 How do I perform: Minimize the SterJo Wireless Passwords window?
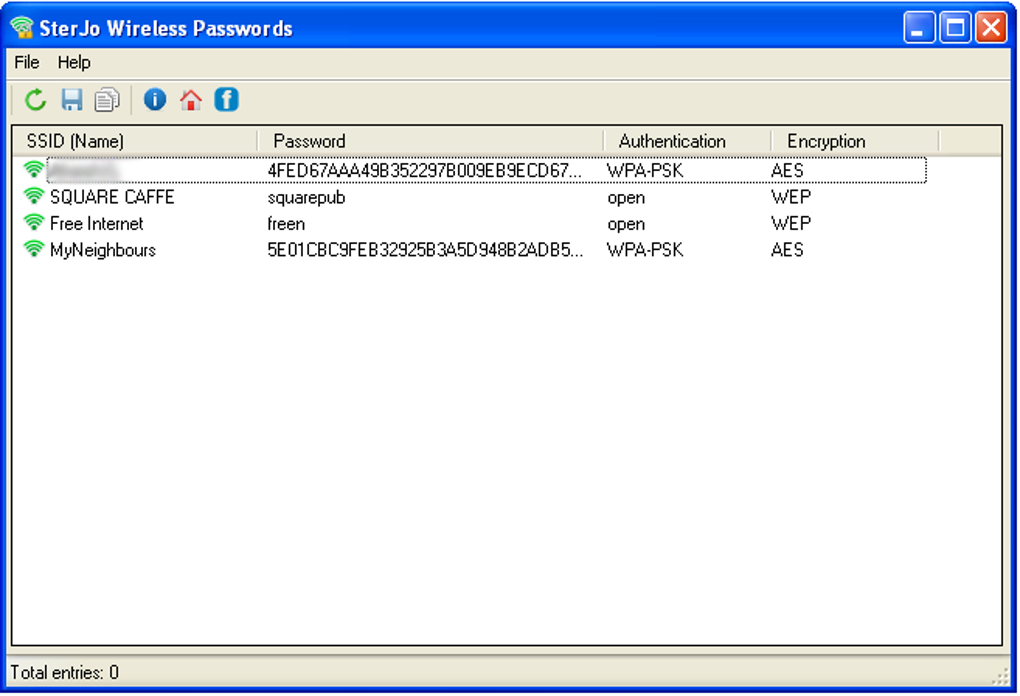click(919, 28)
